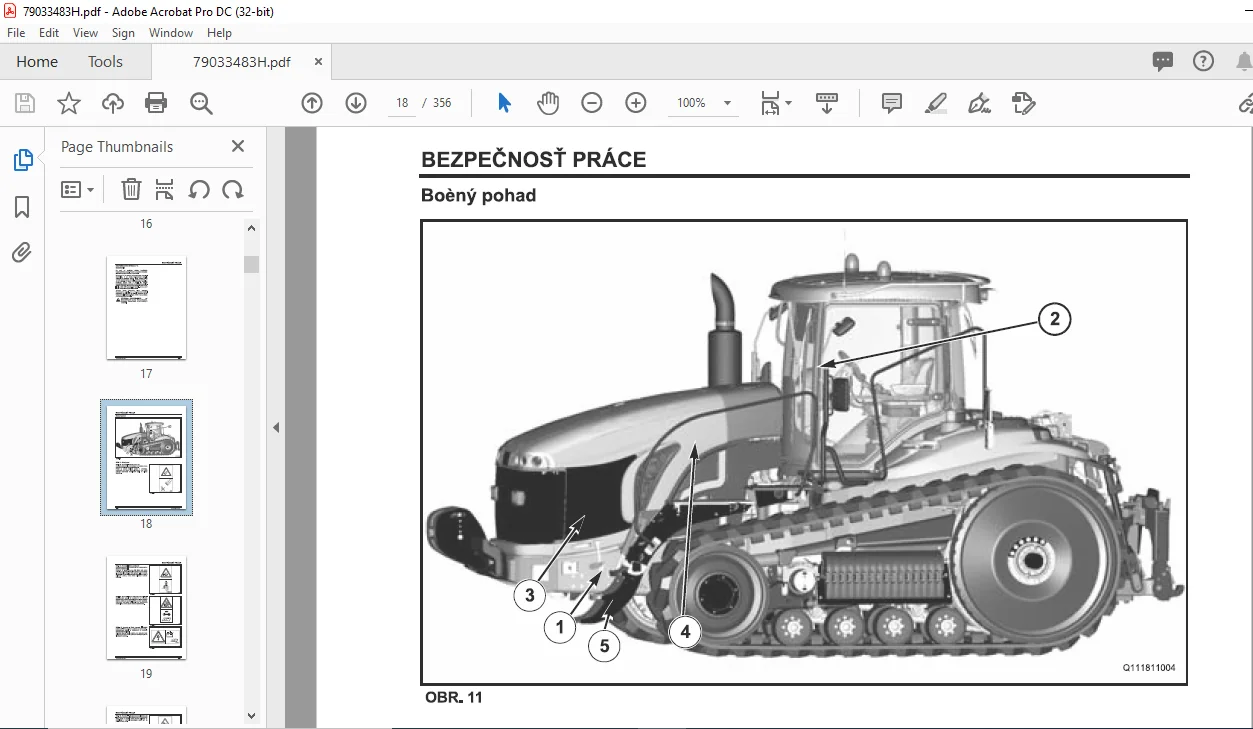This screenshot has height=729, width=1253.
Task: Open the thumbnails options dropdown
Action: coord(77,189)
